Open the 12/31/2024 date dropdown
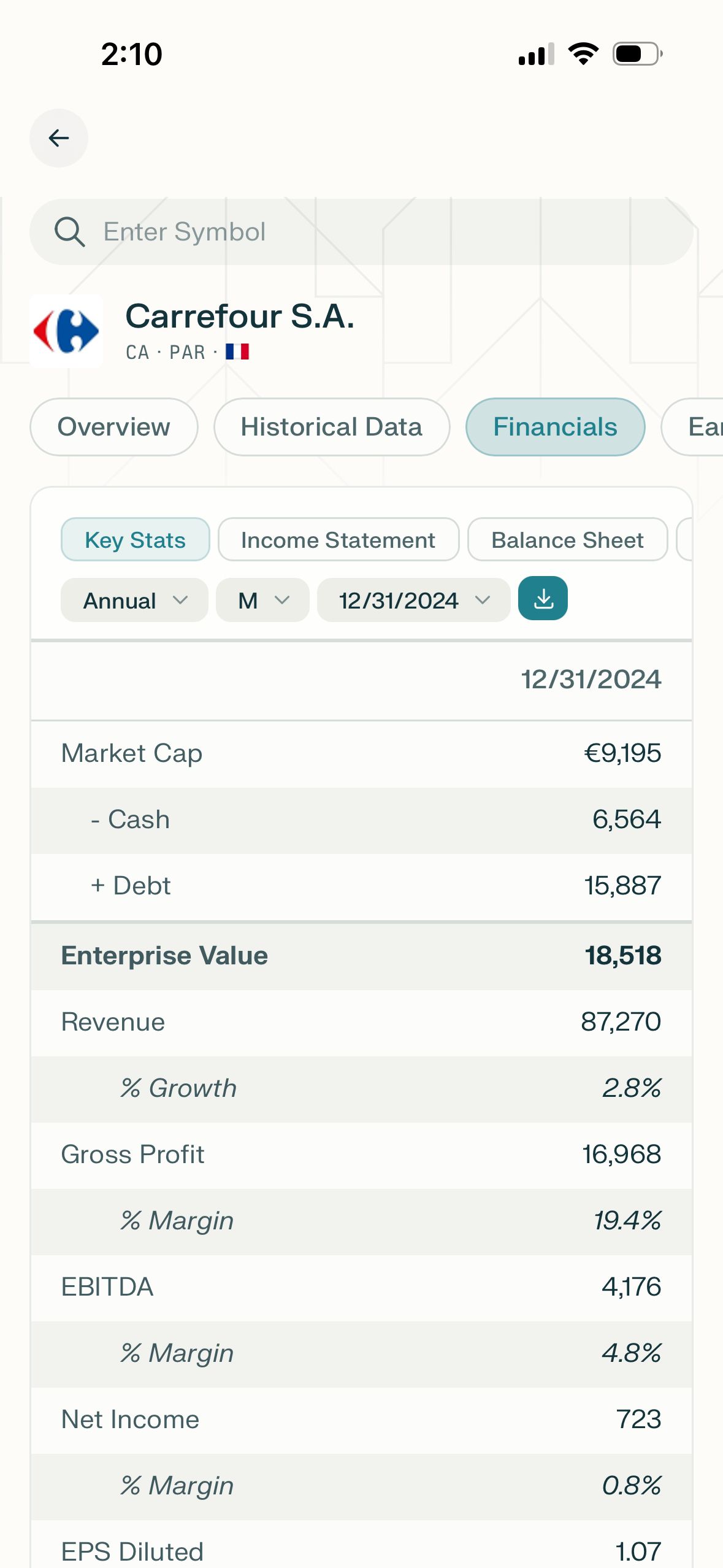The width and height of the screenshot is (723, 1568). pyautogui.click(x=413, y=601)
